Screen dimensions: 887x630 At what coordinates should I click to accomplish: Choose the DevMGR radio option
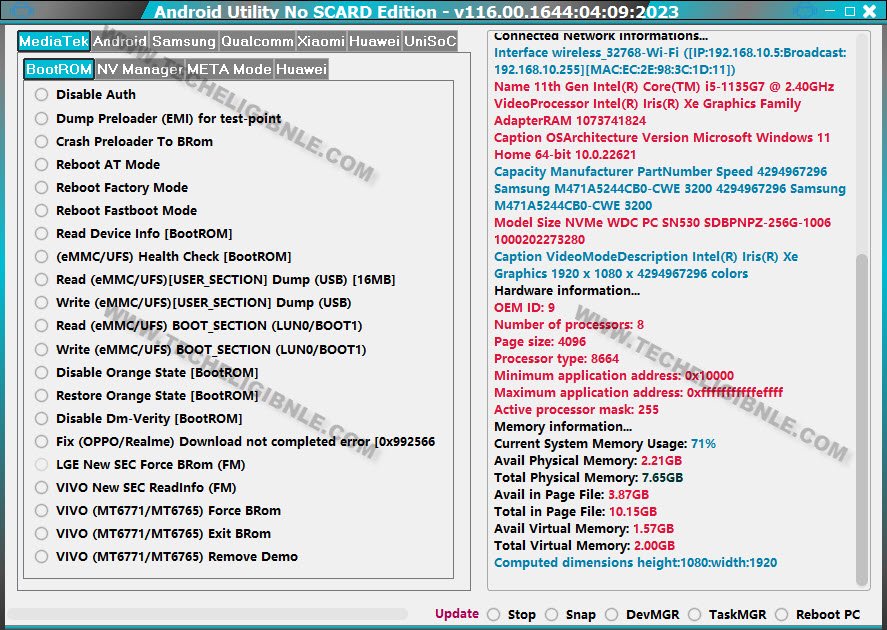612,615
